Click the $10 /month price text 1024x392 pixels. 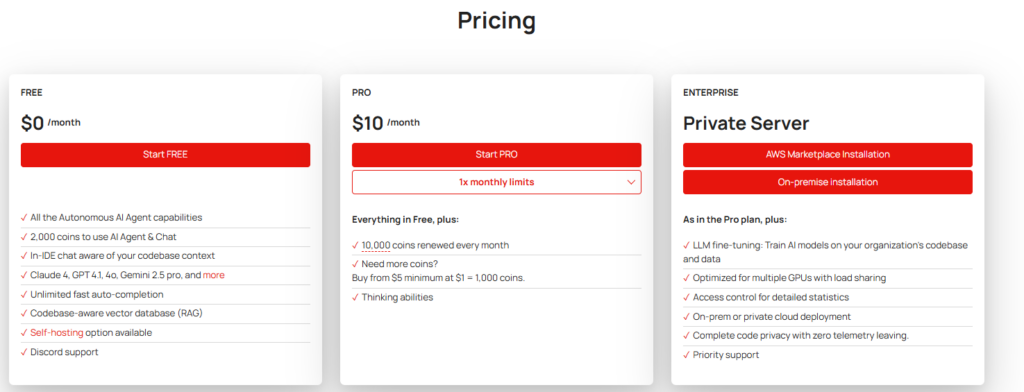coord(386,123)
